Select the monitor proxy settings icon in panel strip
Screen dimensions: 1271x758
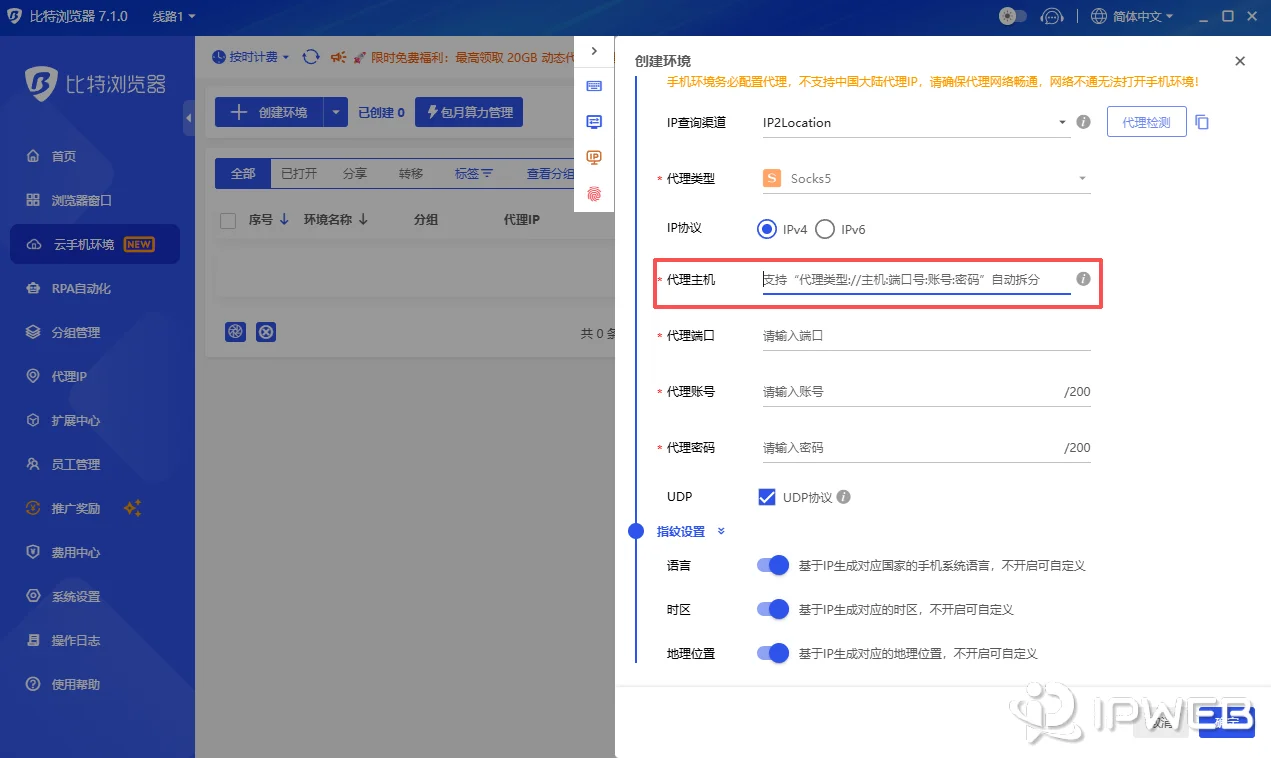tap(594, 121)
